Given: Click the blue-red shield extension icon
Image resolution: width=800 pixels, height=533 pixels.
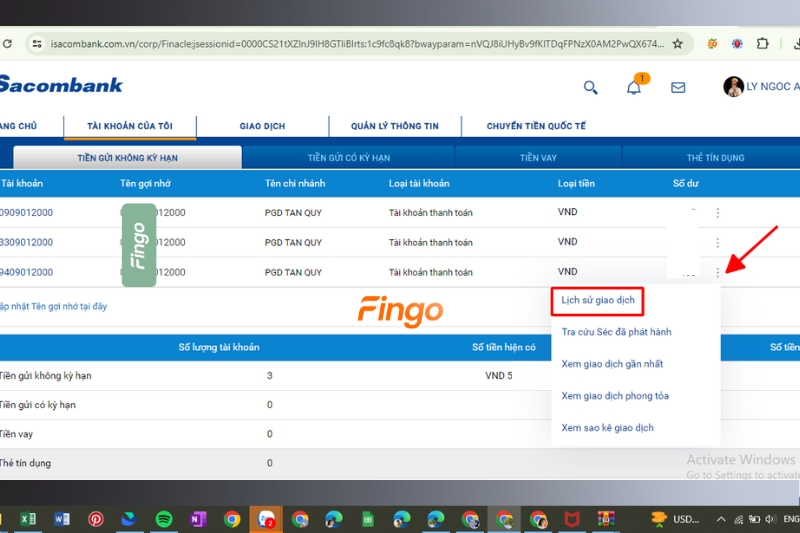Looking at the screenshot, I should (x=737, y=44).
